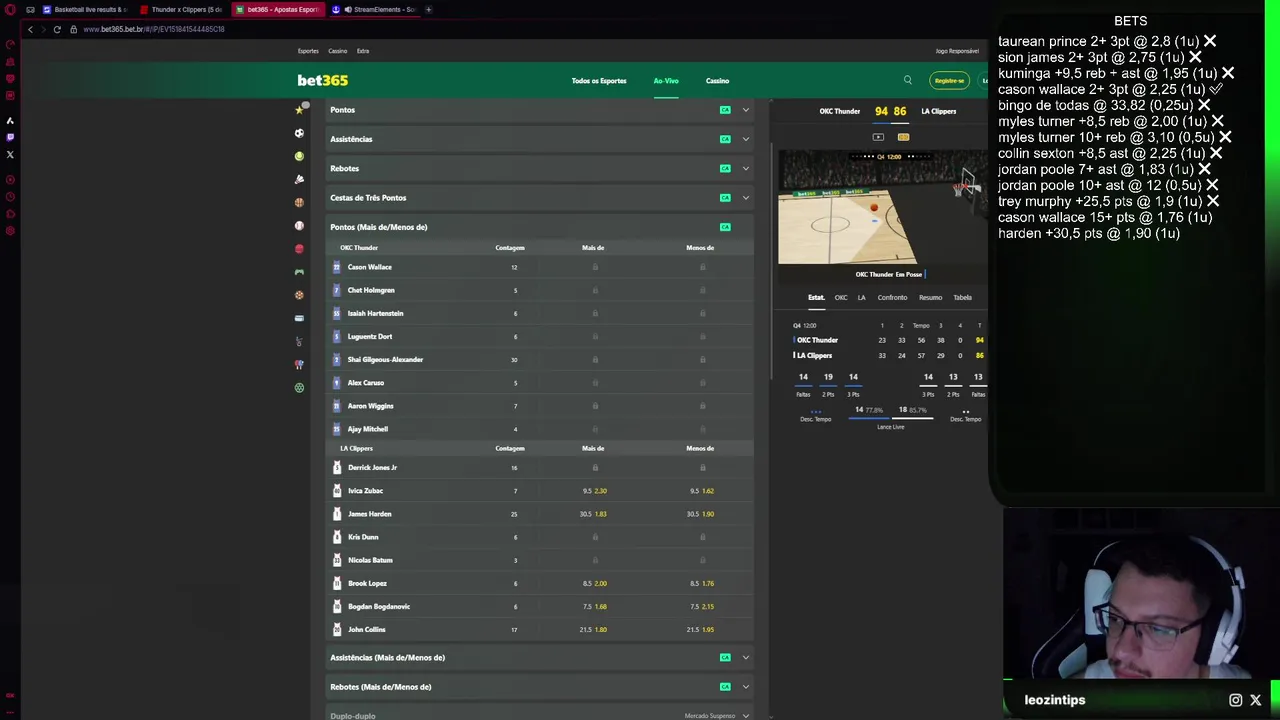The width and height of the screenshot is (1280, 720).
Task: Click the Twitch icon in Opera sidebar
Action: tap(10, 137)
